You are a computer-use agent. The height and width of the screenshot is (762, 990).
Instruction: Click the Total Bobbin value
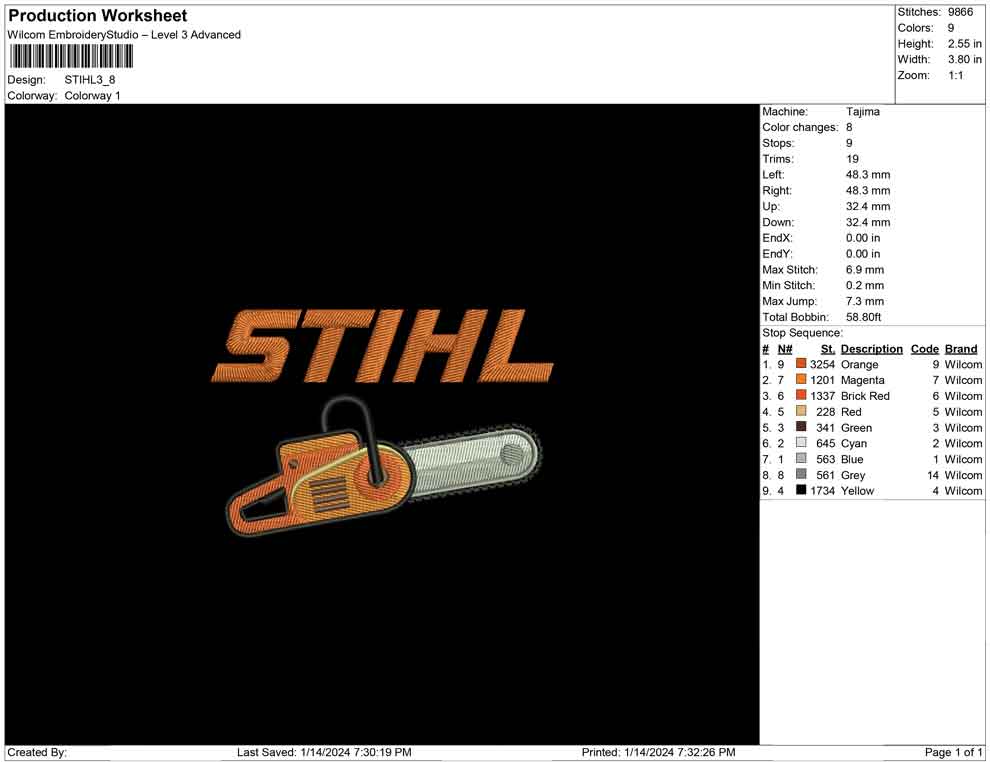866,316
